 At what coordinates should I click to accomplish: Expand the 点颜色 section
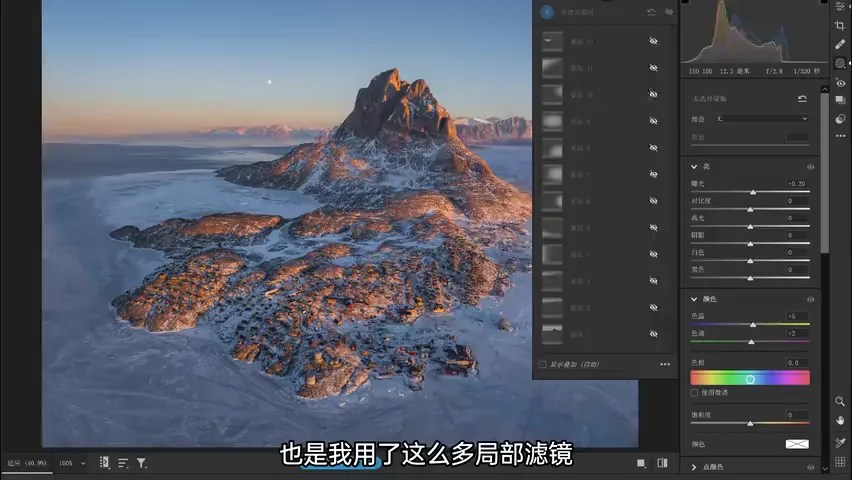694,467
